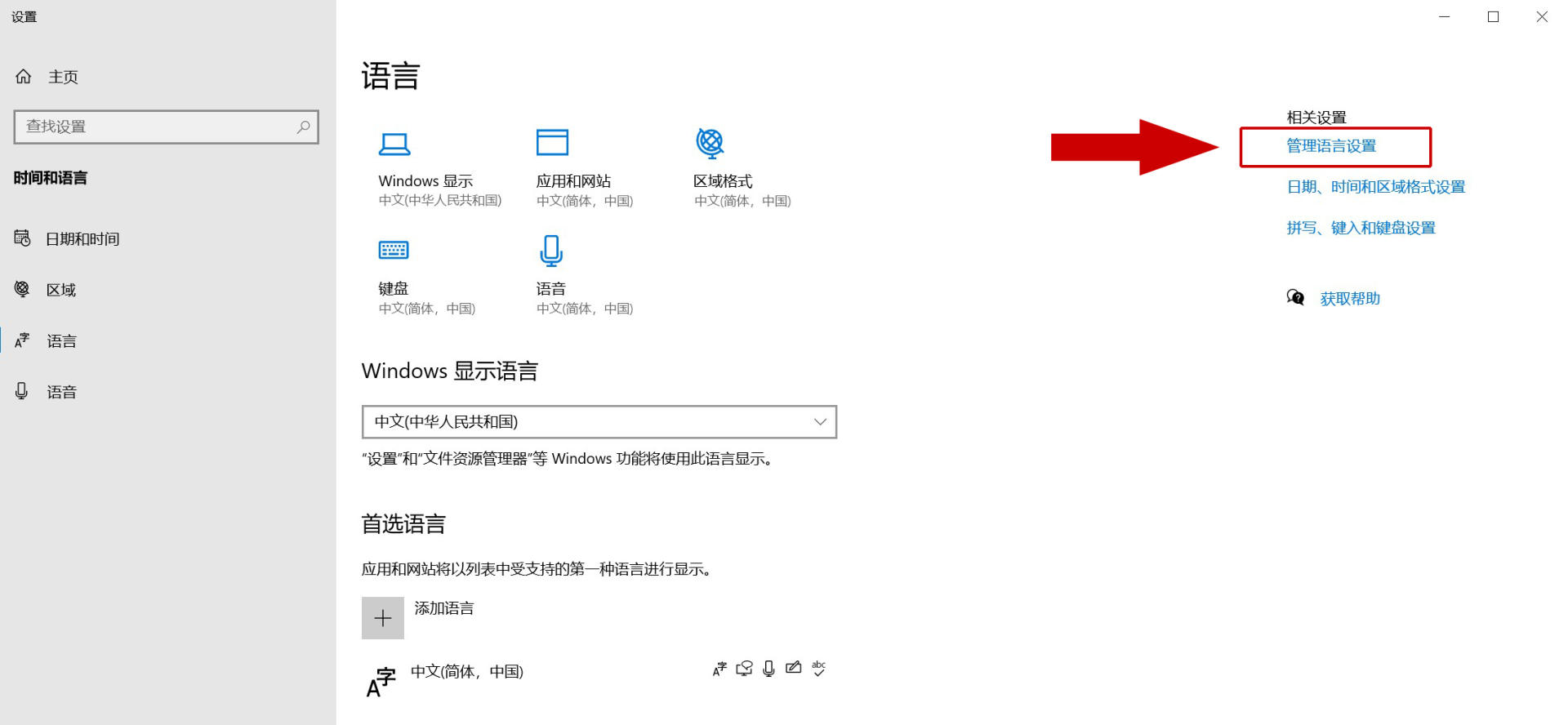Click the 区域格式 tile label
Image resolution: width=1568 pixels, height=725 pixels.
click(723, 181)
